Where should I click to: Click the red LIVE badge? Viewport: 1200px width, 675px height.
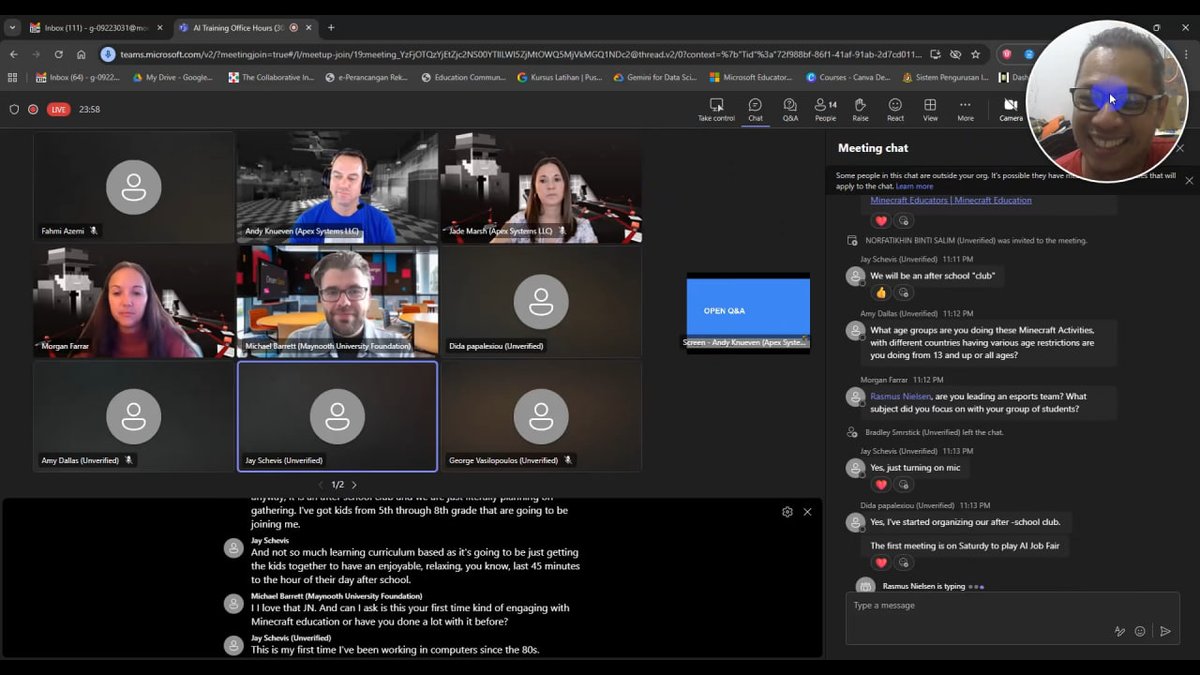(58, 109)
